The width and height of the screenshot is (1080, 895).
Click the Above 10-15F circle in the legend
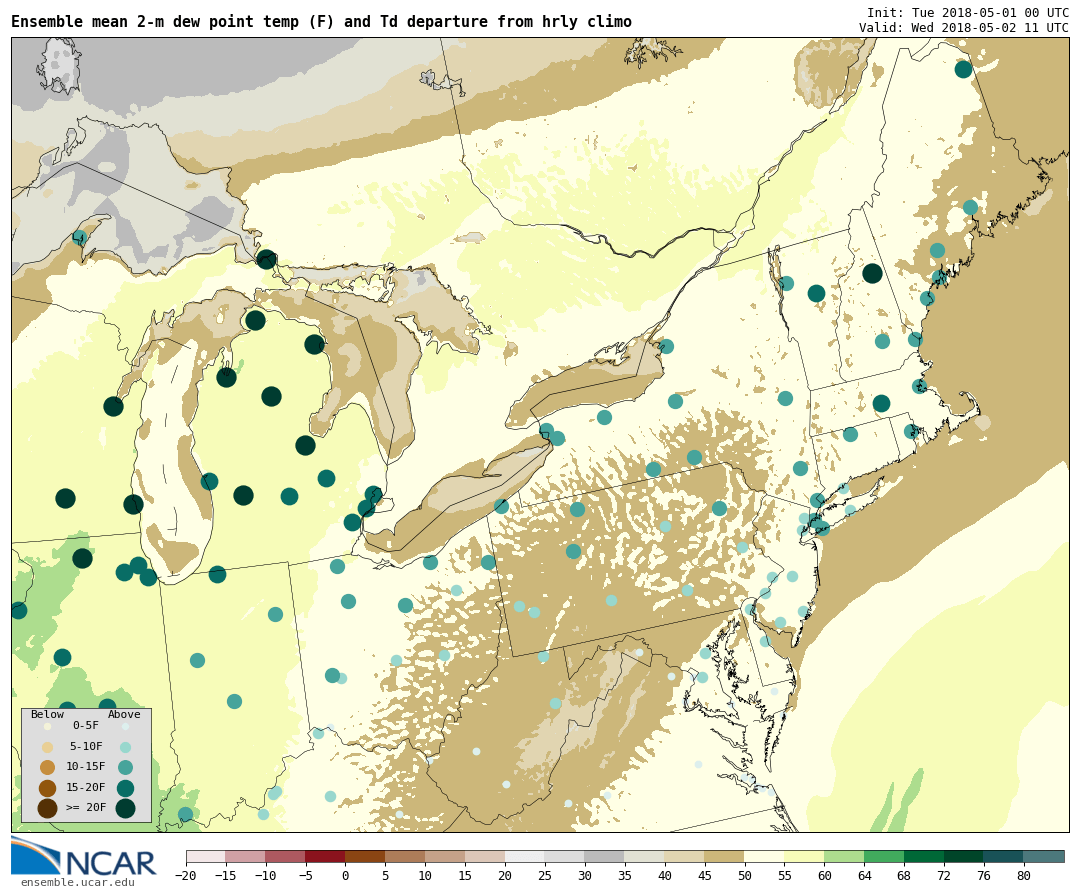[x=125, y=767]
